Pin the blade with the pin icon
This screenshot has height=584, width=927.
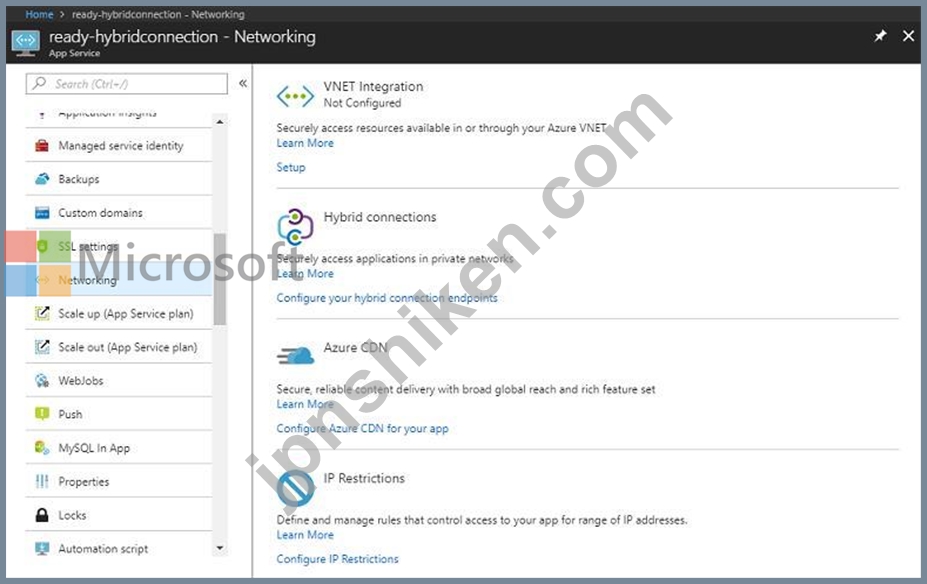pyautogui.click(x=880, y=36)
